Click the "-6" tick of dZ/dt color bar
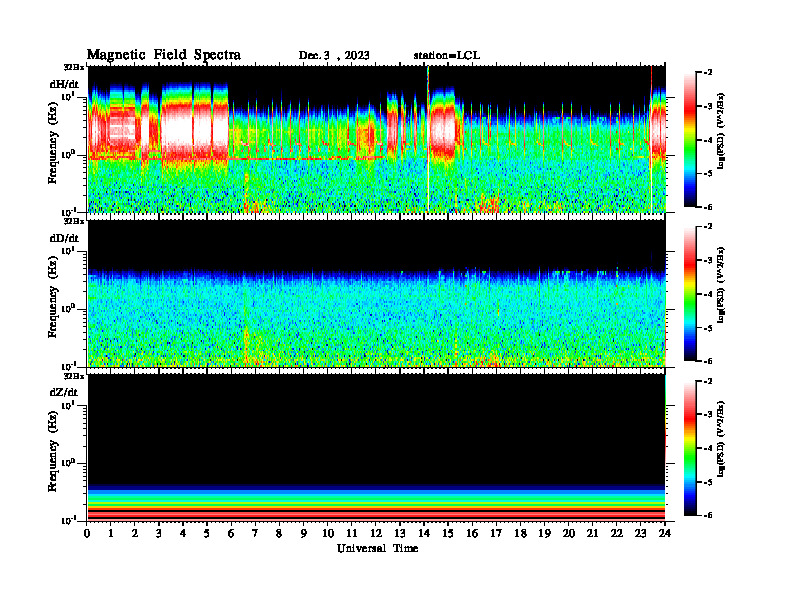Image resolution: width=792 pixels, height=612 pixels. [x=708, y=515]
